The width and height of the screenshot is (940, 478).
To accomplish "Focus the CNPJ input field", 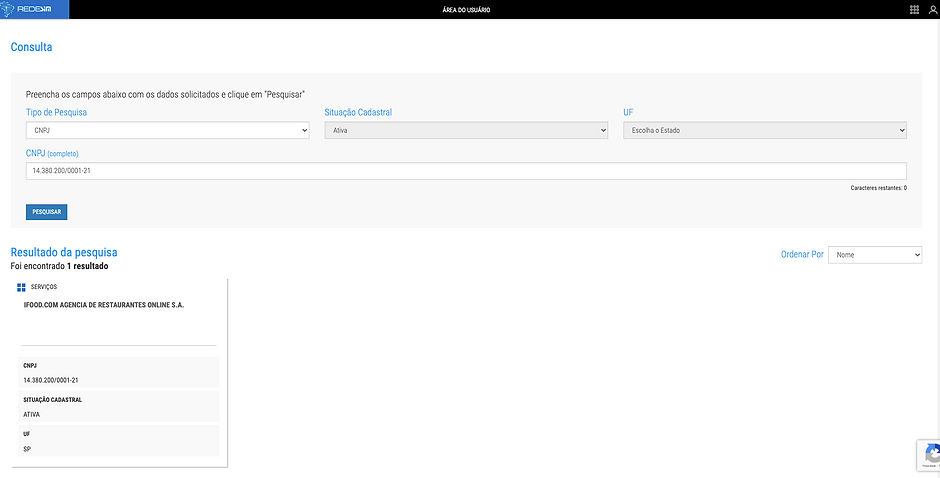I will (x=466, y=171).
